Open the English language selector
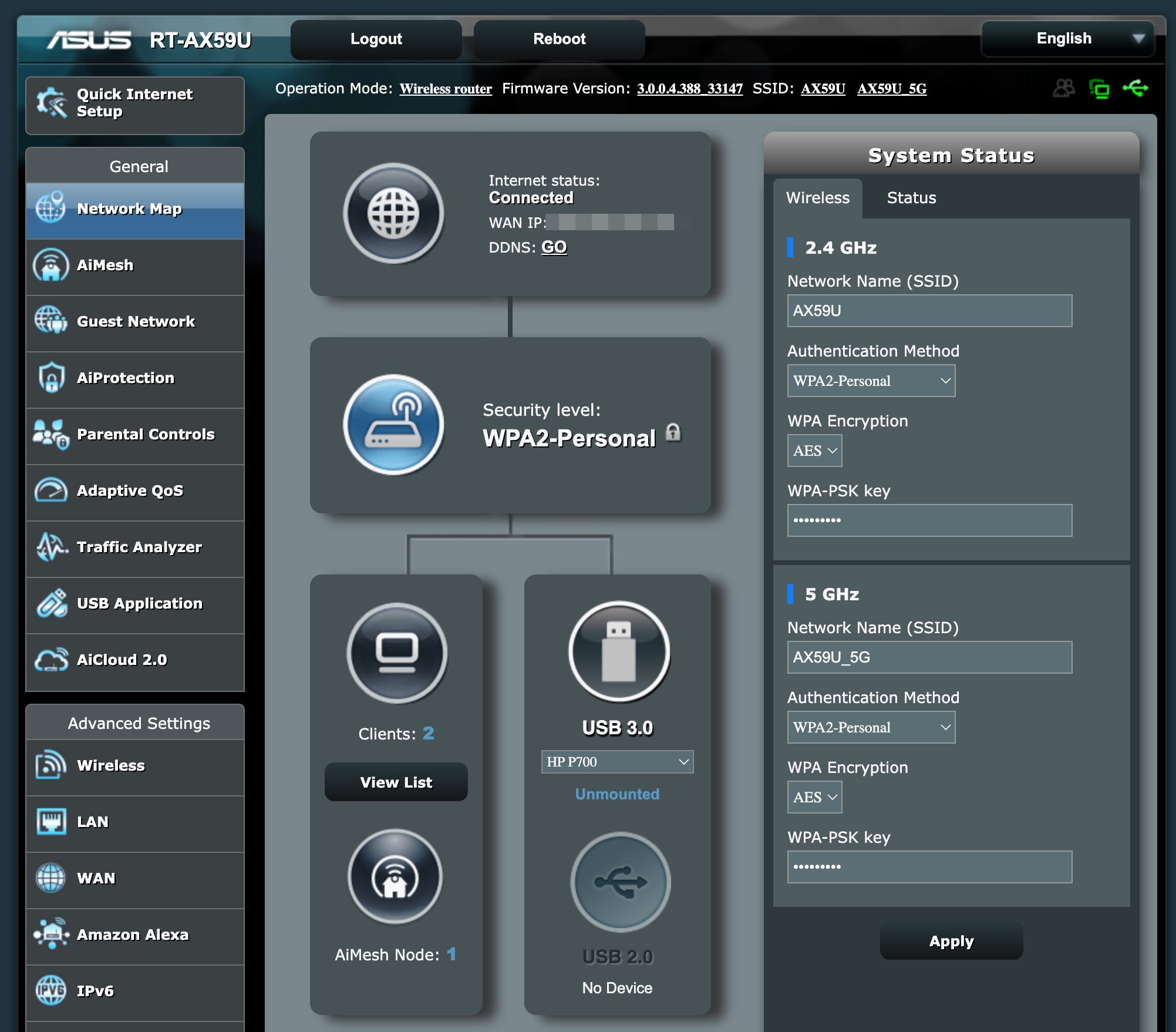This screenshot has width=1176, height=1032. pos(1067,39)
